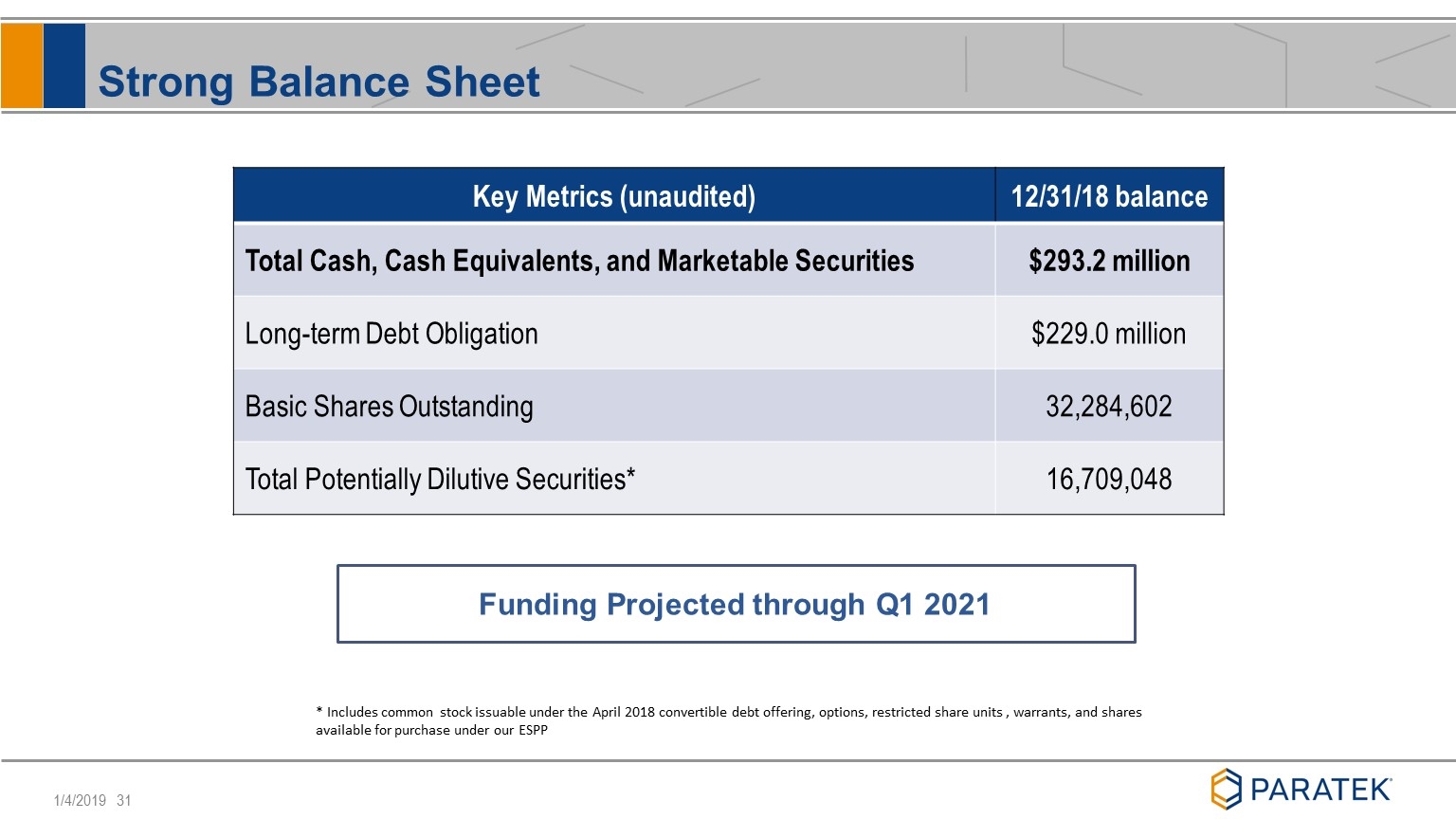
Task: Select the footnote beginning '* Includes common stock issuable'
Action: point(728,720)
